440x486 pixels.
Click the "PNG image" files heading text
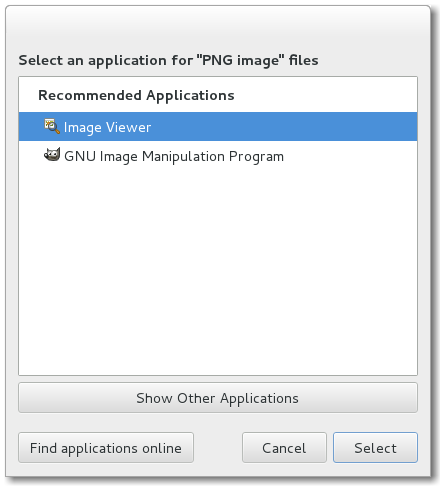[168, 60]
